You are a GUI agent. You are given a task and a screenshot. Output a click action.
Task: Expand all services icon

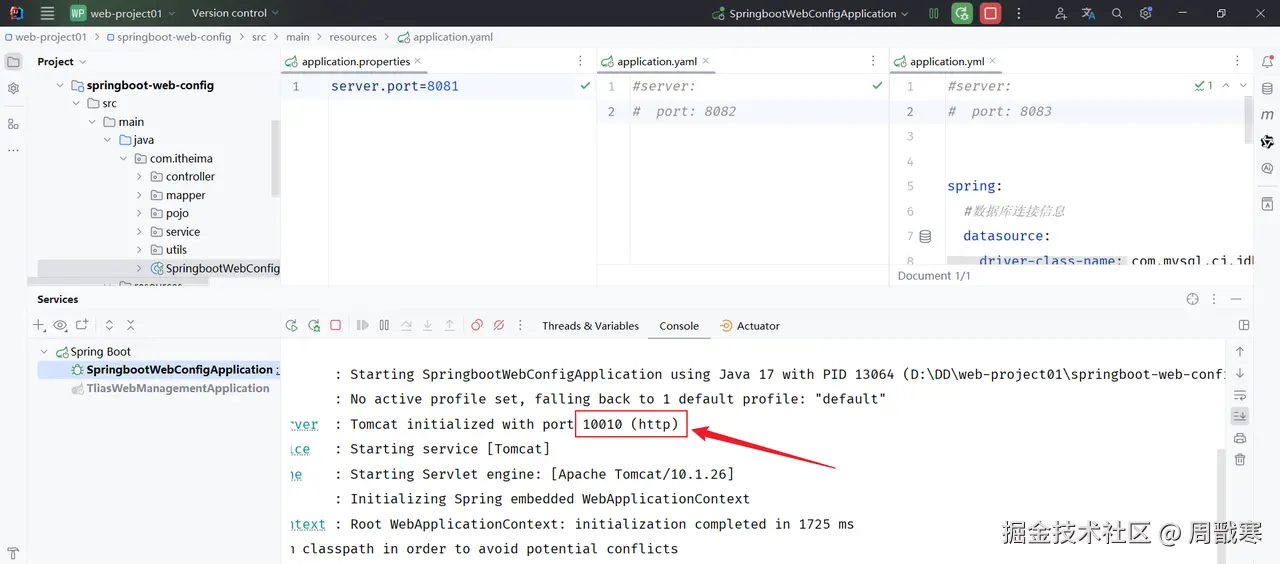pyautogui.click(x=109, y=325)
